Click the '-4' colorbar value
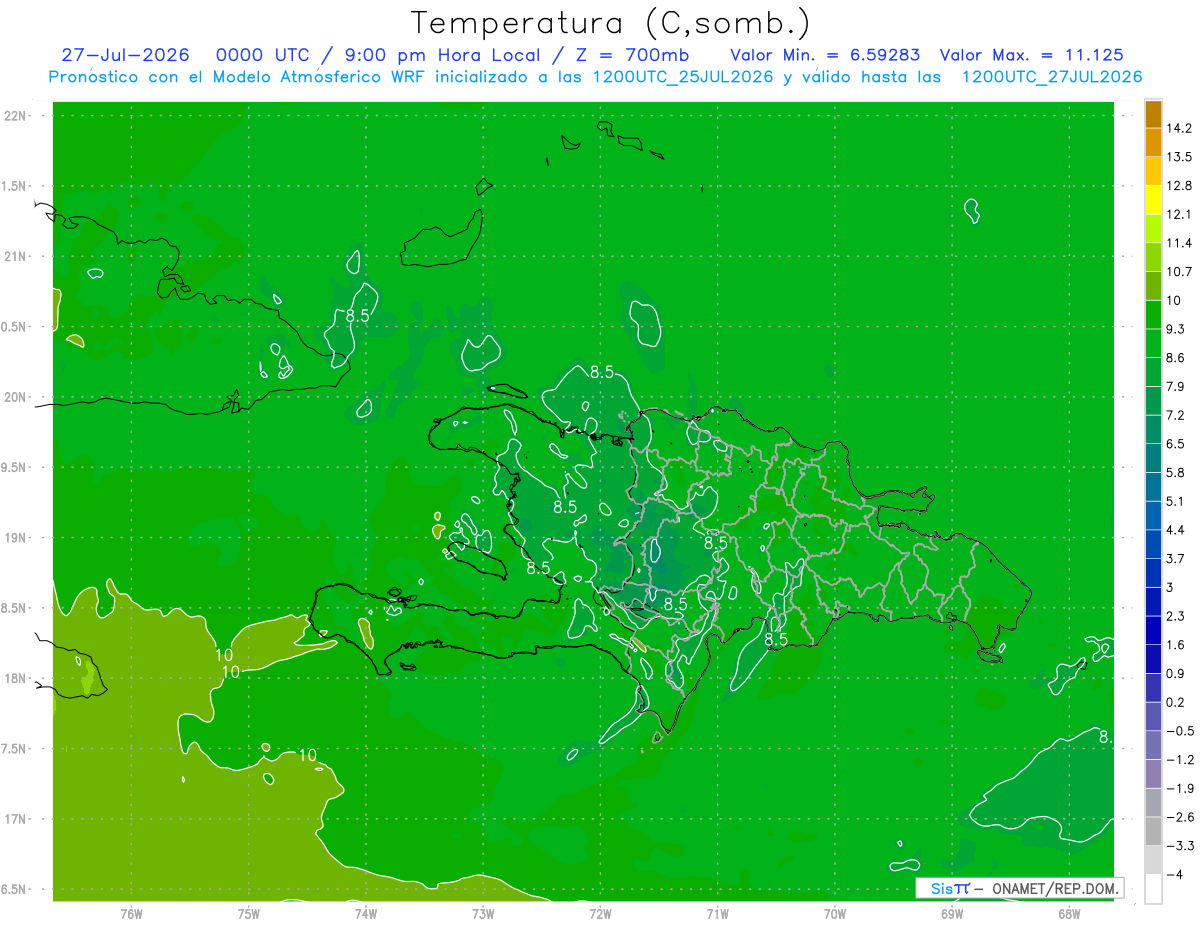This screenshot has height=927, width=1200. click(1174, 874)
